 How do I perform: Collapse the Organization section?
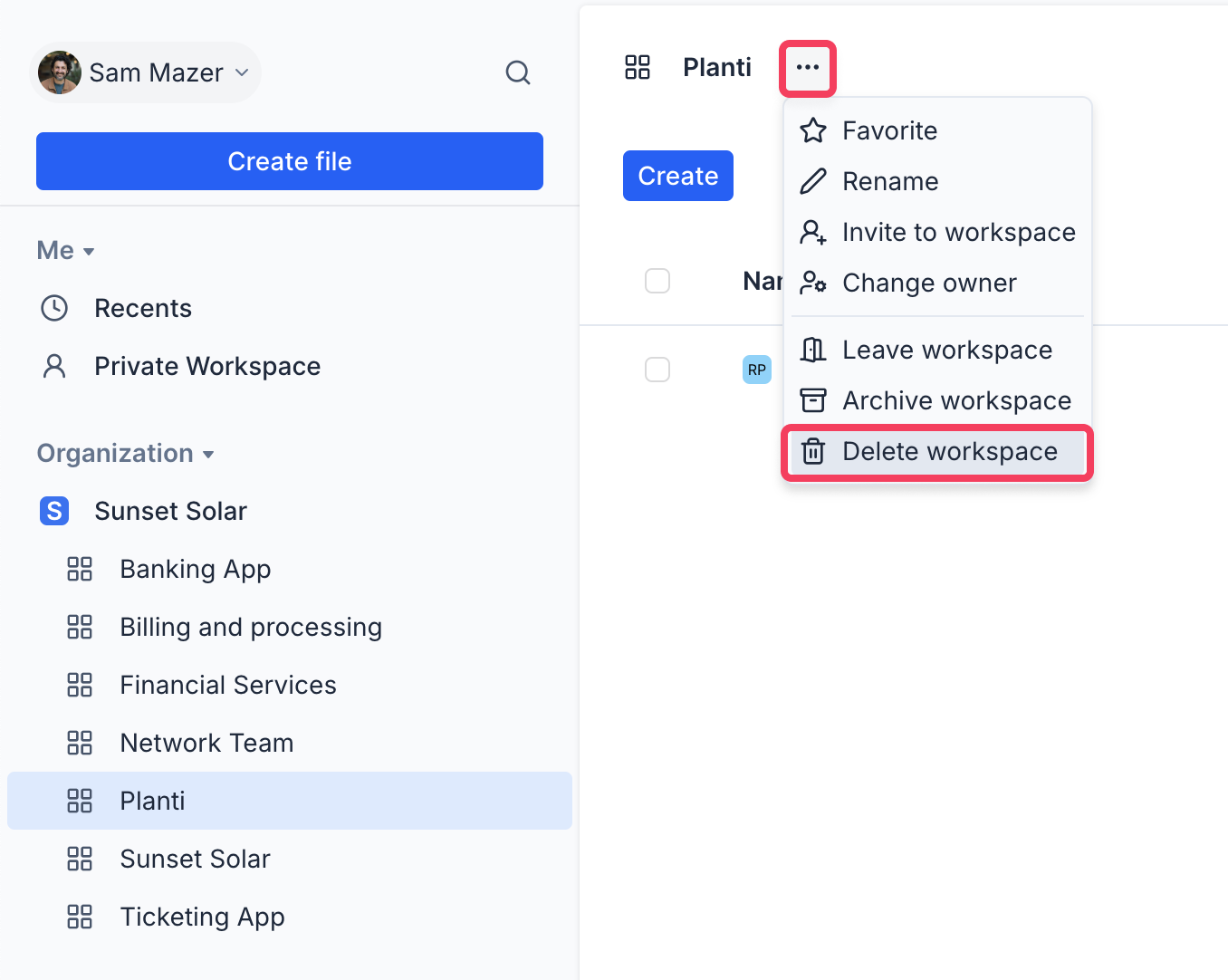coord(125,454)
